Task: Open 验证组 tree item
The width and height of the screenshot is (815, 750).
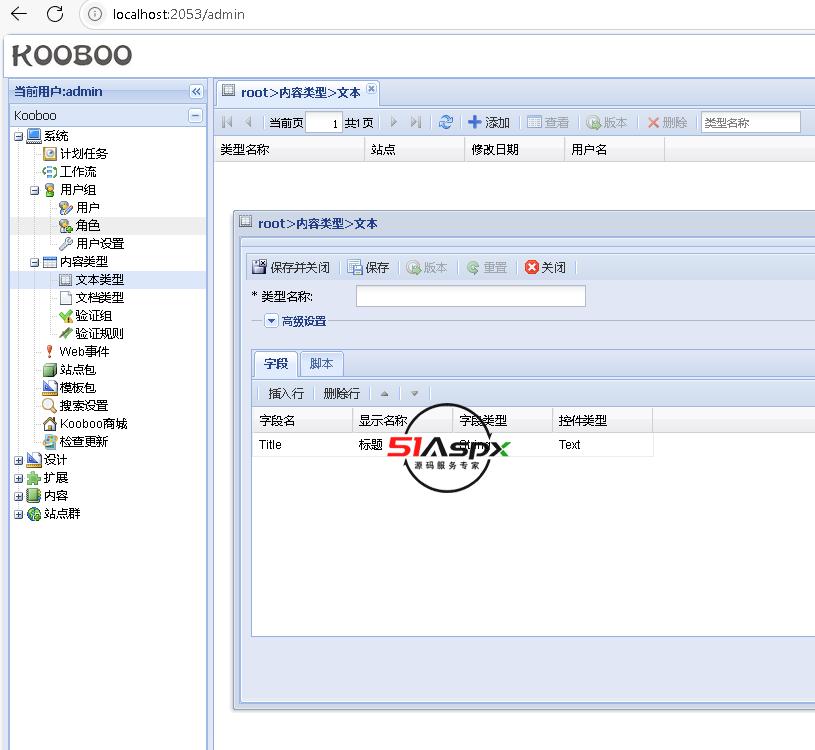Action: (x=94, y=315)
